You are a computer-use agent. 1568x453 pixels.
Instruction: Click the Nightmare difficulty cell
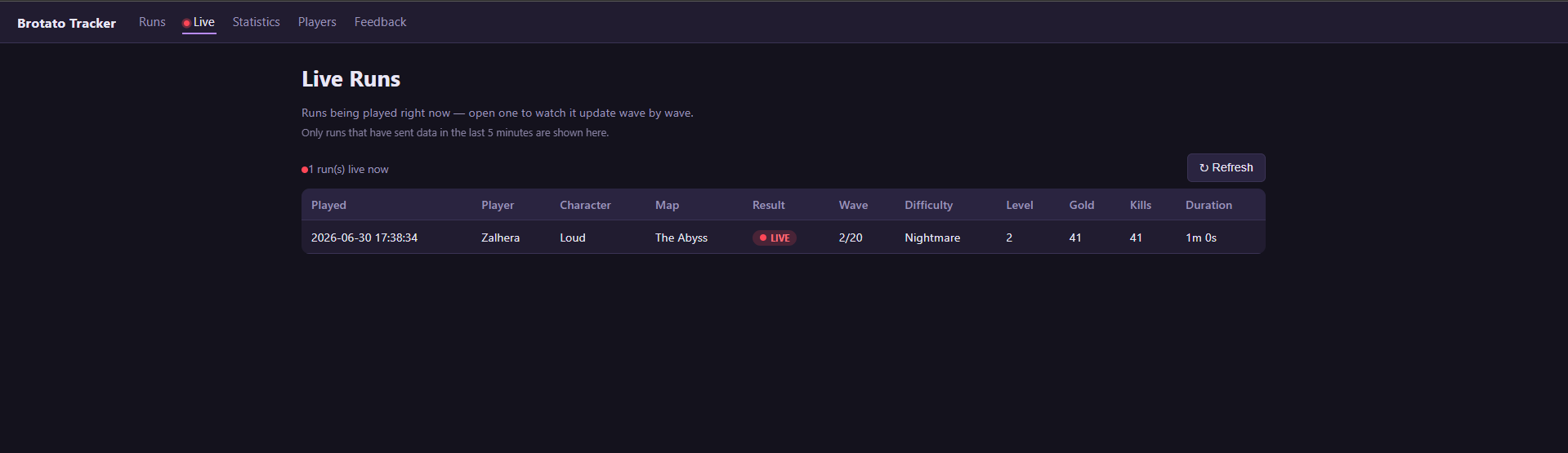point(932,238)
